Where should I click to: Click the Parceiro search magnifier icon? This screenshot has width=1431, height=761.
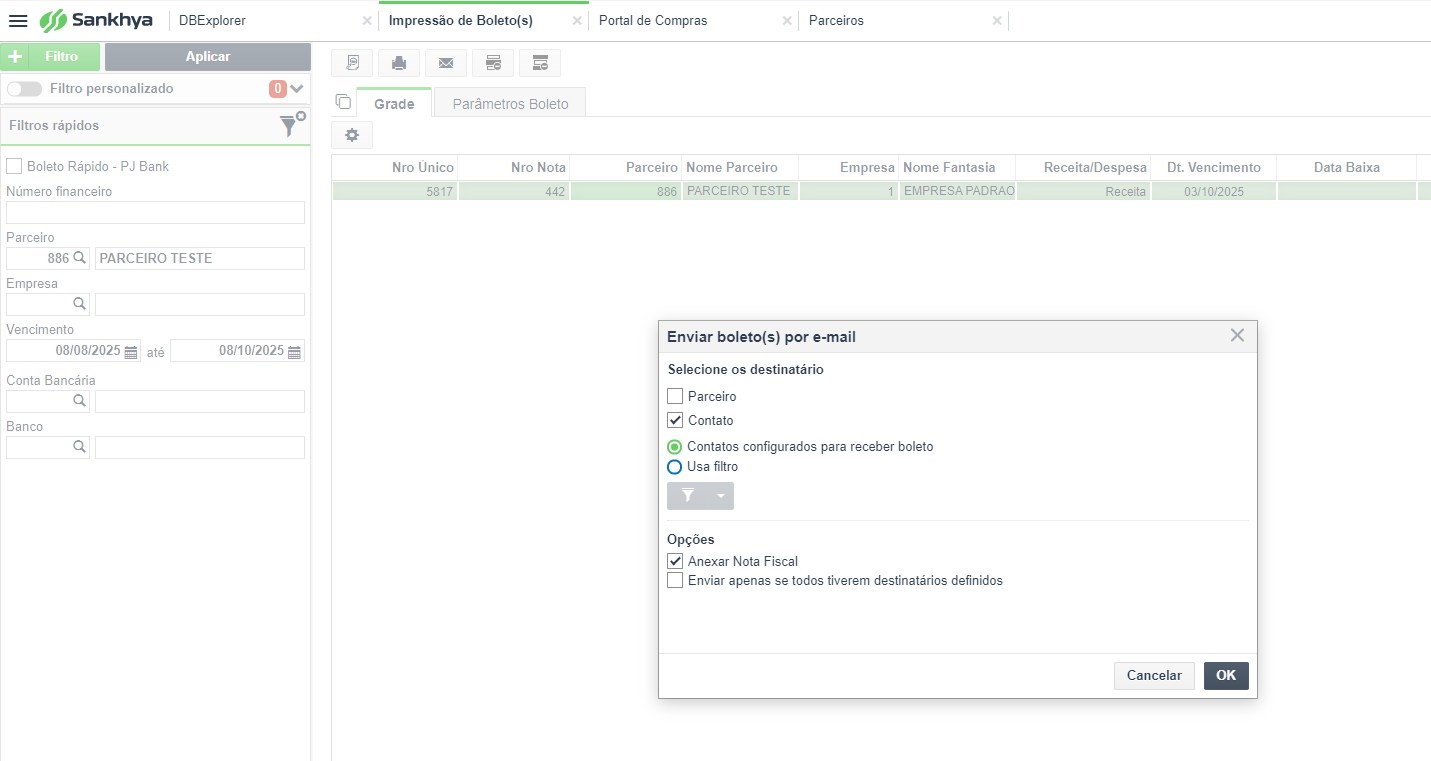pyautogui.click(x=81, y=258)
